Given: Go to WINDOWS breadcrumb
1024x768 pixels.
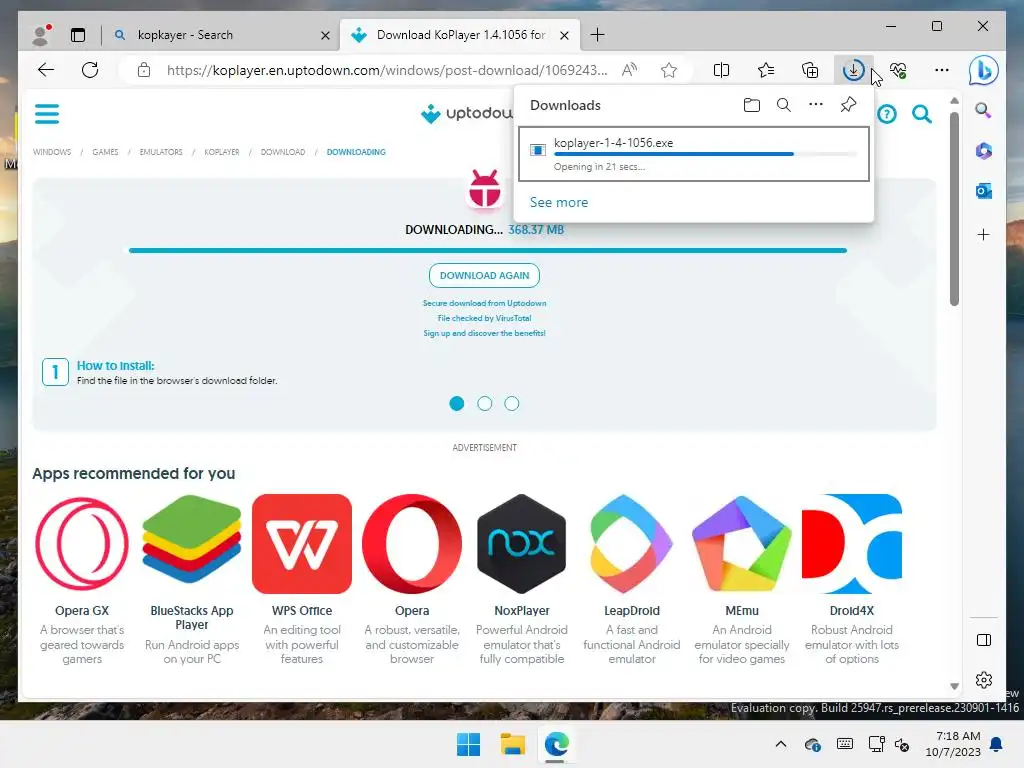Looking at the screenshot, I should tap(52, 152).
